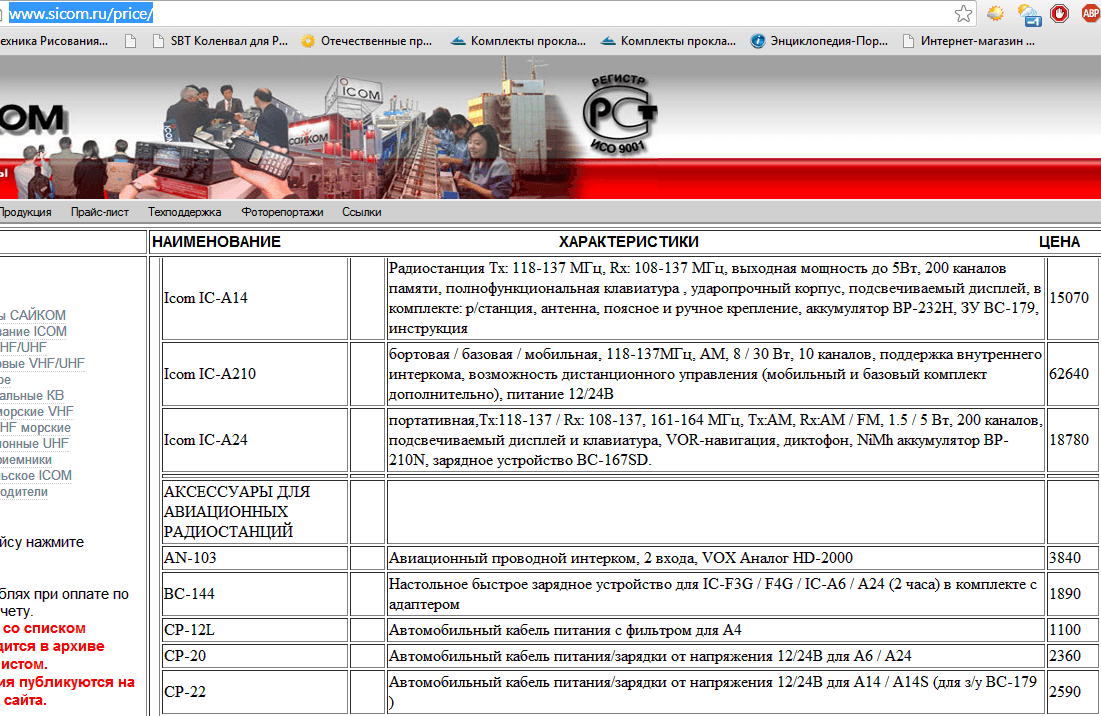Click the weather cloud extension icon
This screenshot has width=1101, height=716.
1027,14
